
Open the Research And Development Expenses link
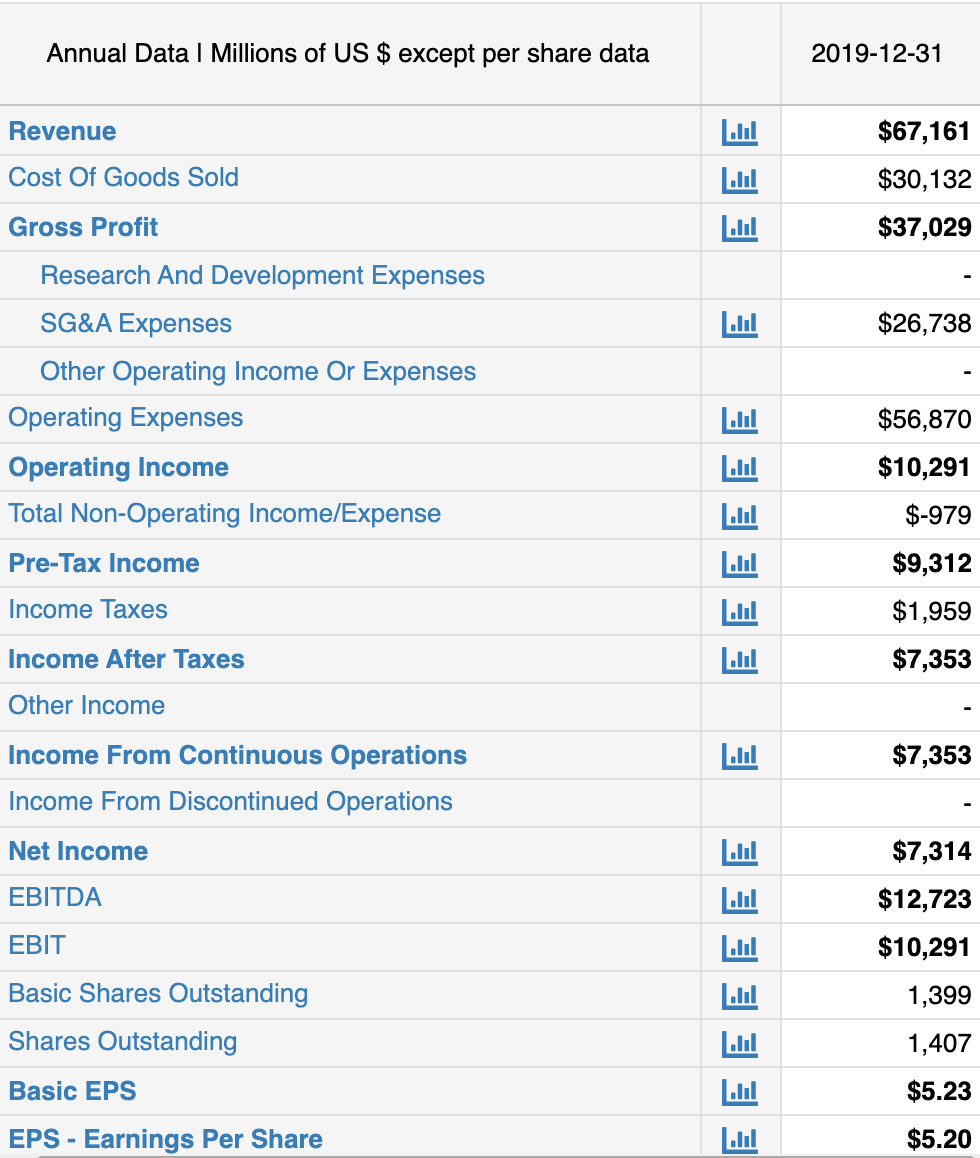click(262, 275)
